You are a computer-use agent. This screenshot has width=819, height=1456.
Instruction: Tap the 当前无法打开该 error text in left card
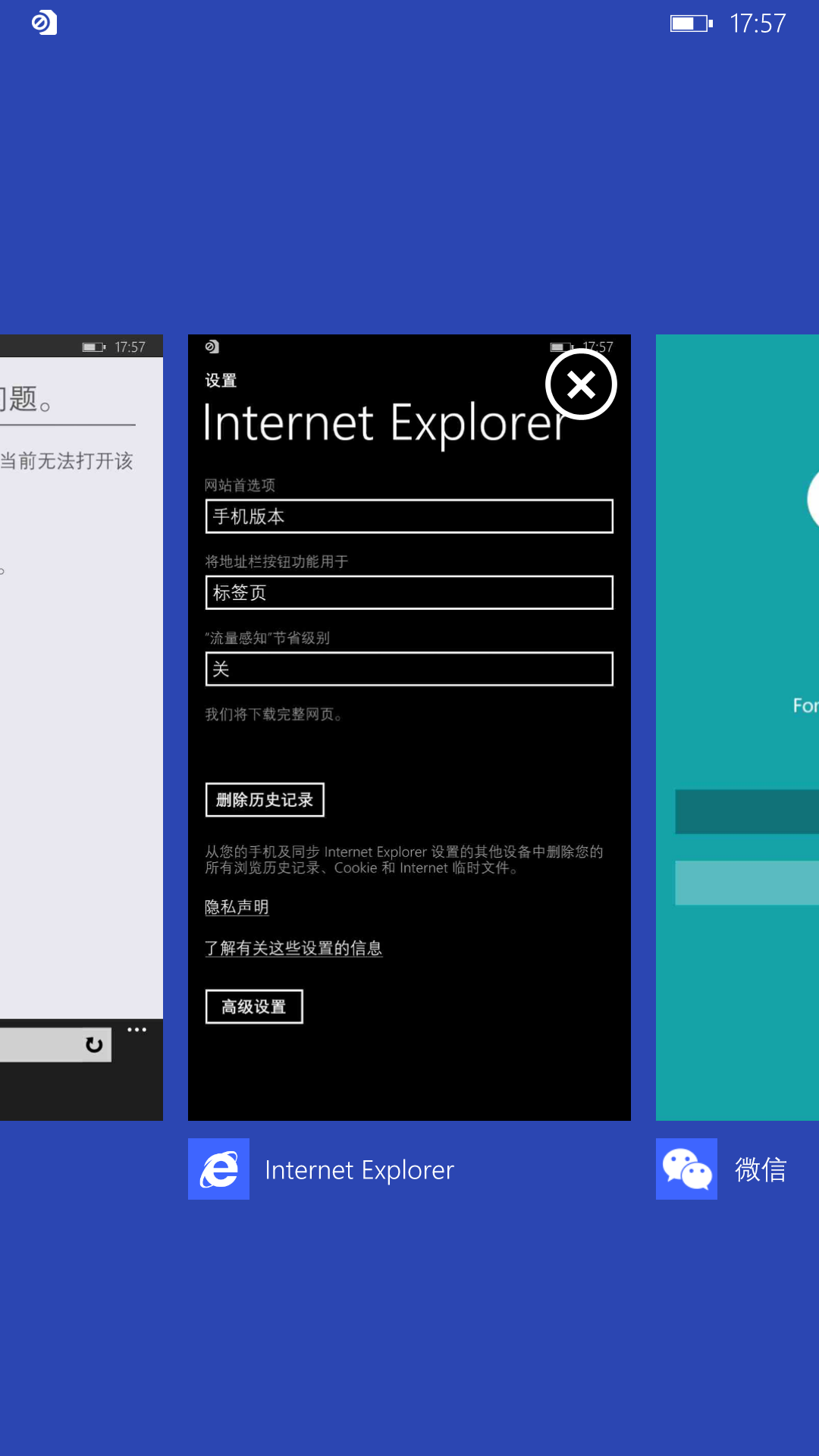[x=67, y=461]
